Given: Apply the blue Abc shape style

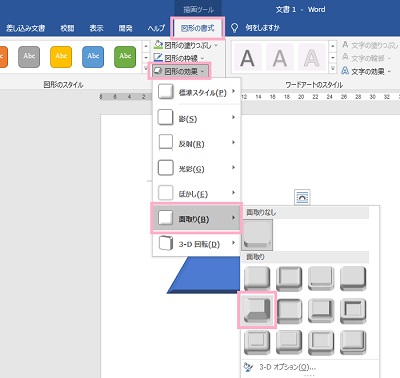Looking at the screenshot, I should [93, 57].
